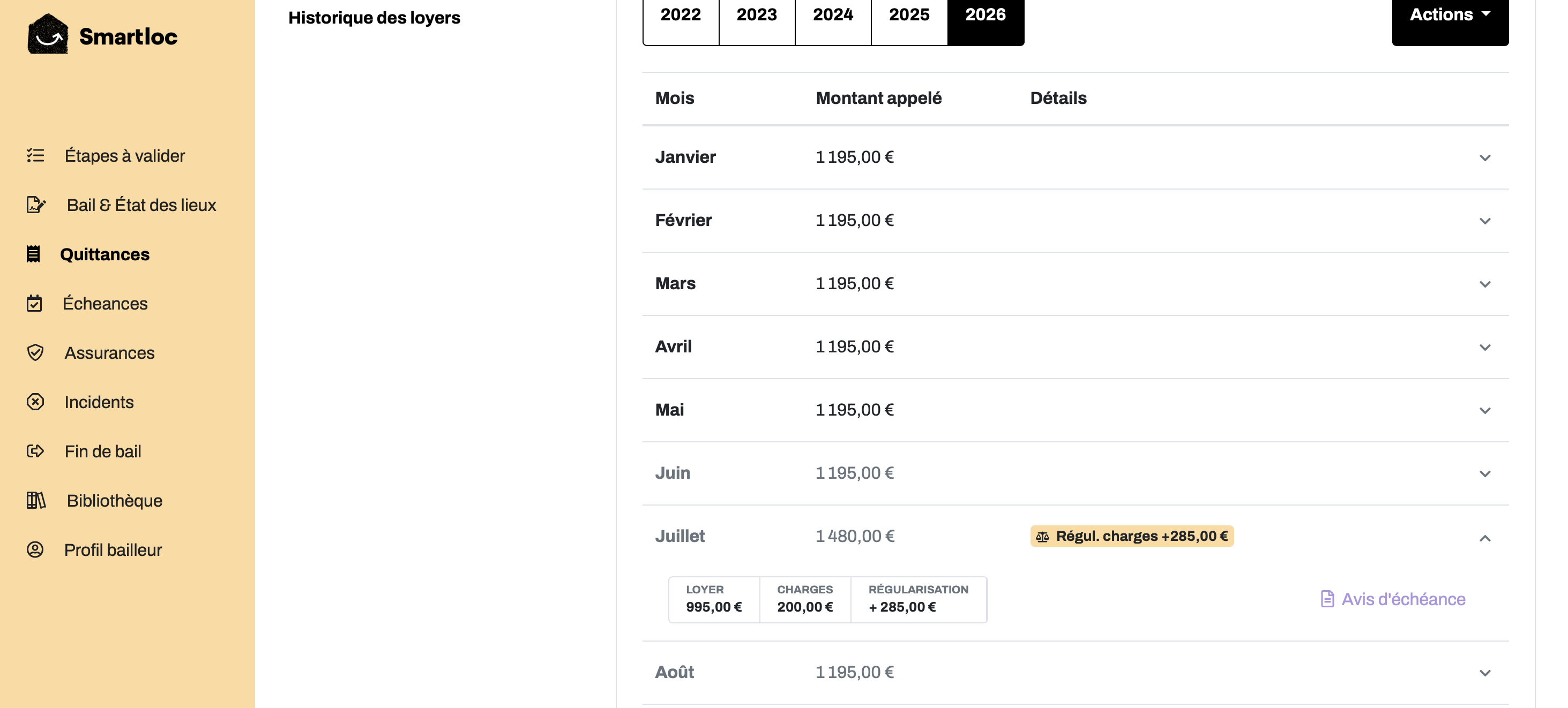
Task: Click the Profil bailleur user icon
Action: [x=35, y=550]
